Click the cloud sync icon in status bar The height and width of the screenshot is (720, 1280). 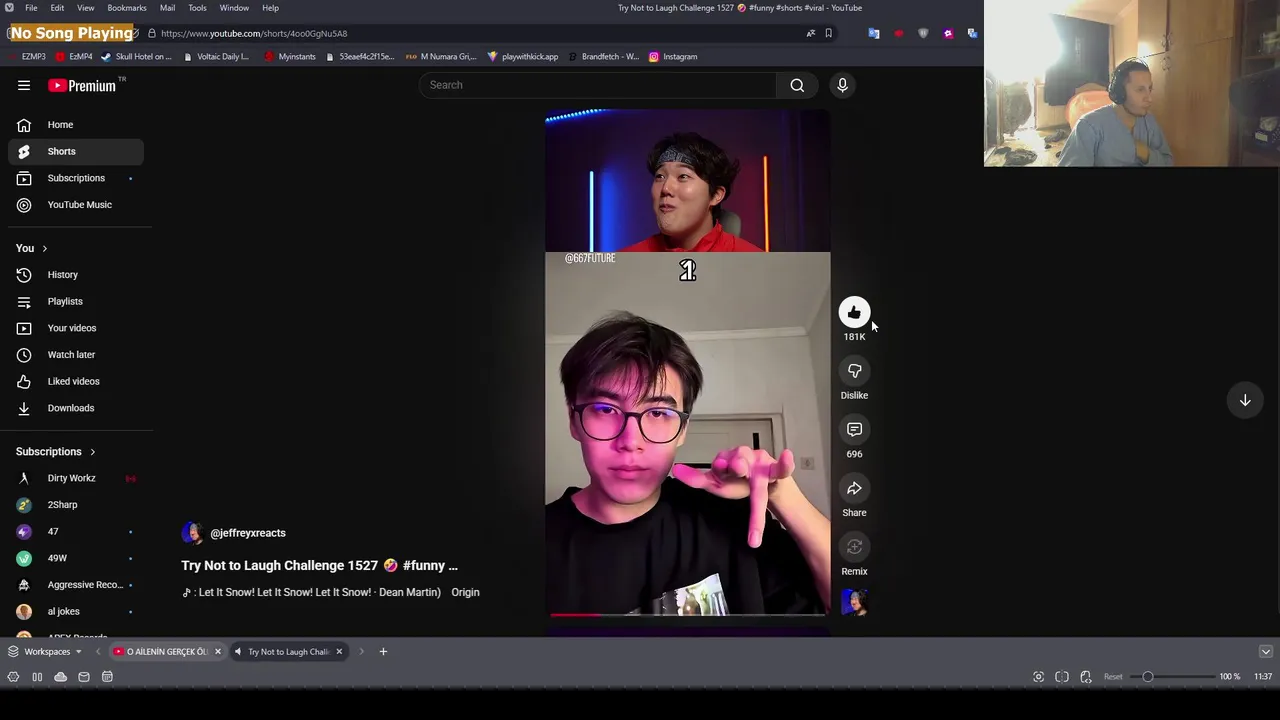pos(60,677)
